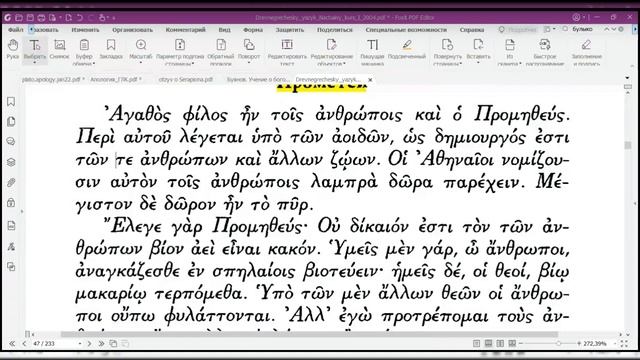Open the Attachments paperclip panel in sidebar
This screenshot has height=360, width=640.
pos(11,182)
